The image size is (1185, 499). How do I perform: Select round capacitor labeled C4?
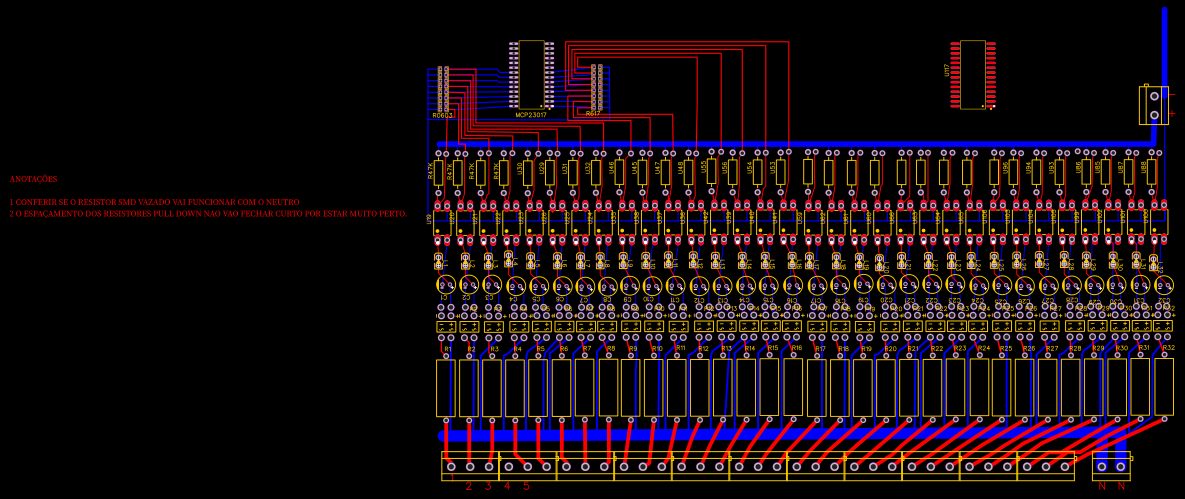point(516,287)
